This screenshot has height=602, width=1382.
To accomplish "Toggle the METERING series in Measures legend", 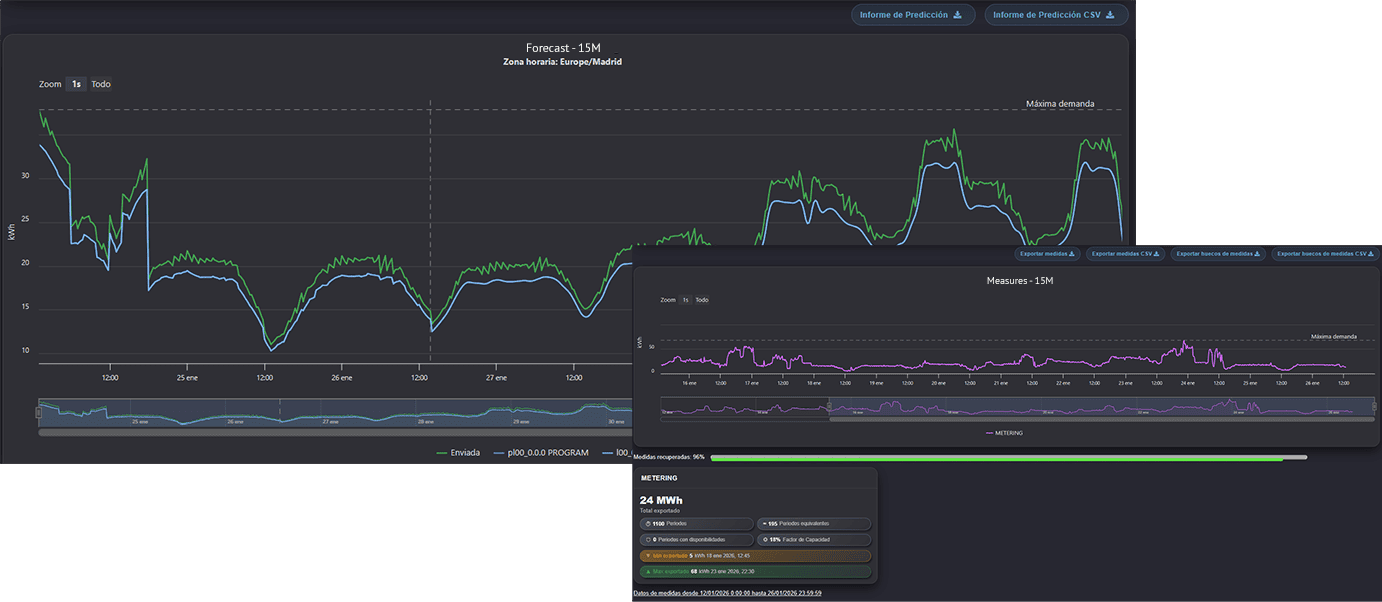I will coord(1005,433).
